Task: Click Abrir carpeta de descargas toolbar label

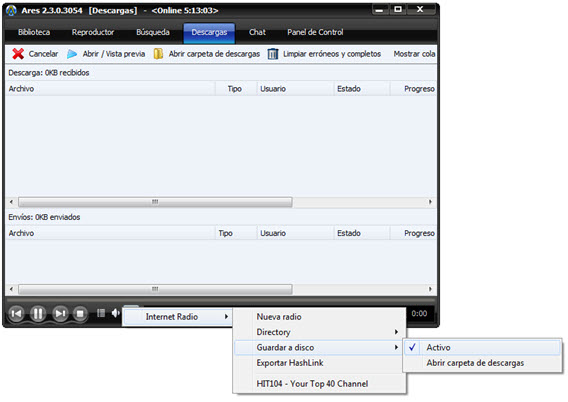Action: point(214,54)
